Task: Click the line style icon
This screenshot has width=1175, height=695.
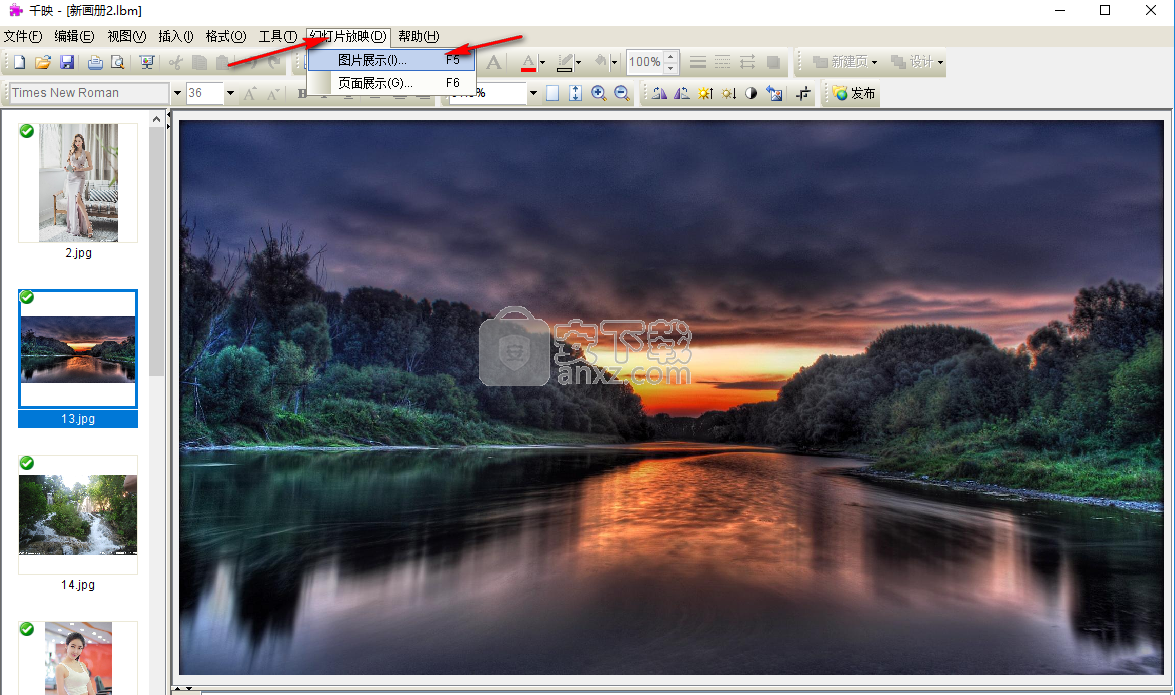Action: (x=698, y=62)
